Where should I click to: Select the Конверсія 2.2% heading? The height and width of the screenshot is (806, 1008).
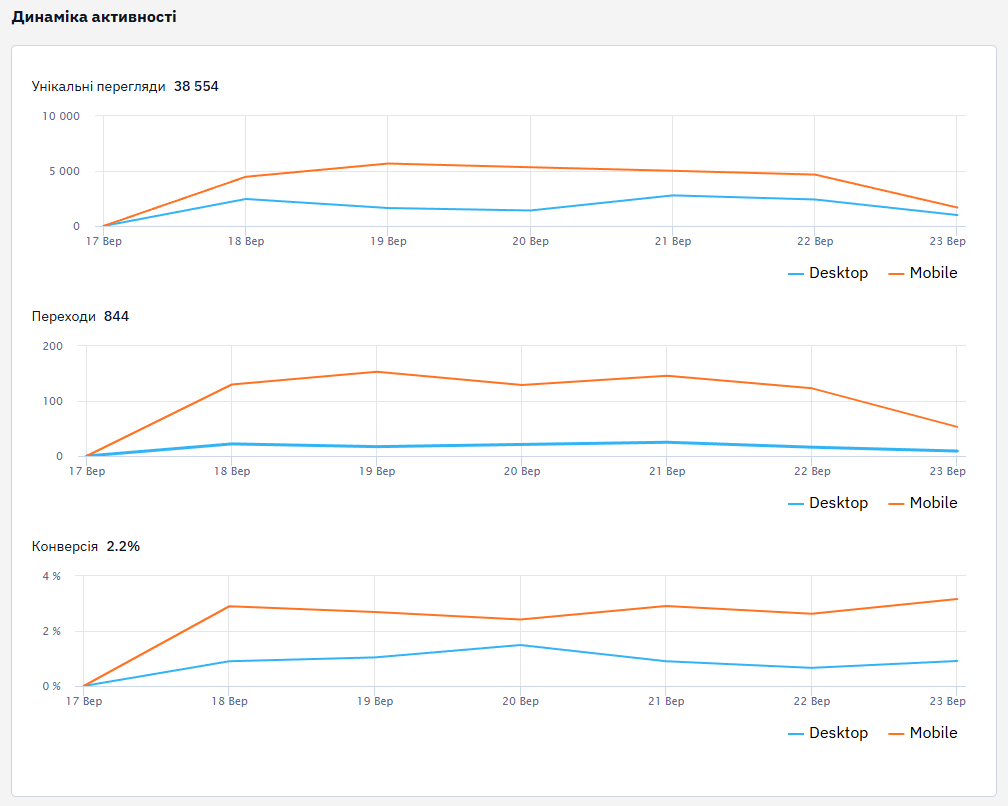(86, 546)
